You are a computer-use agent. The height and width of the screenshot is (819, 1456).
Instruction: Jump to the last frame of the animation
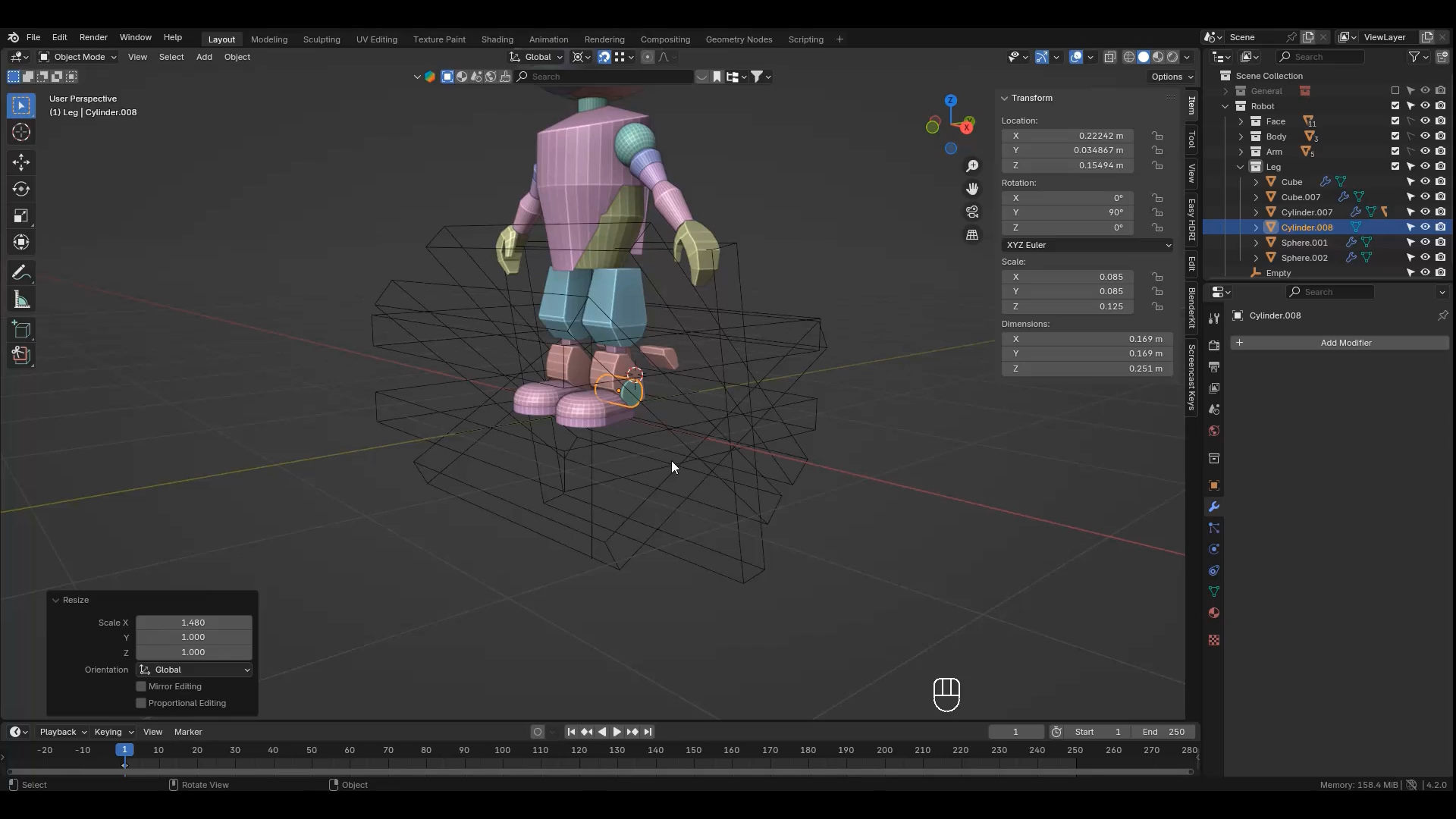tap(648, 732)
